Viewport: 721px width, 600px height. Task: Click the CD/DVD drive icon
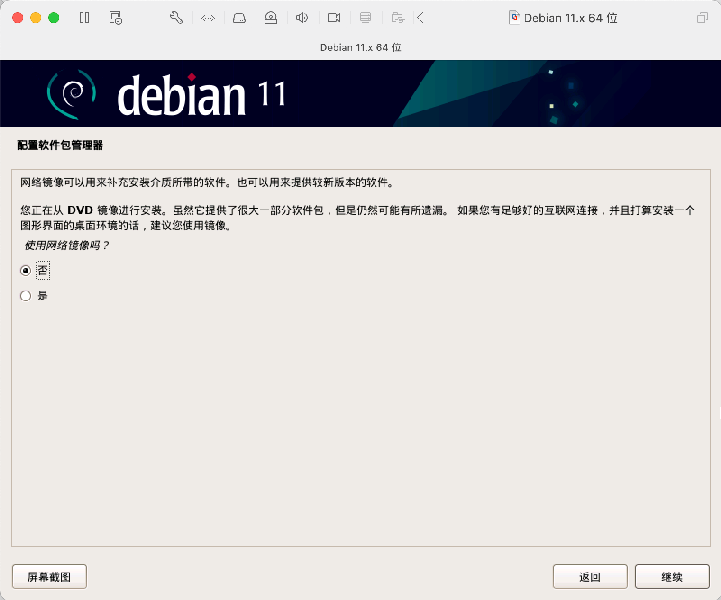pyautogui.click(x=271, y=18)
